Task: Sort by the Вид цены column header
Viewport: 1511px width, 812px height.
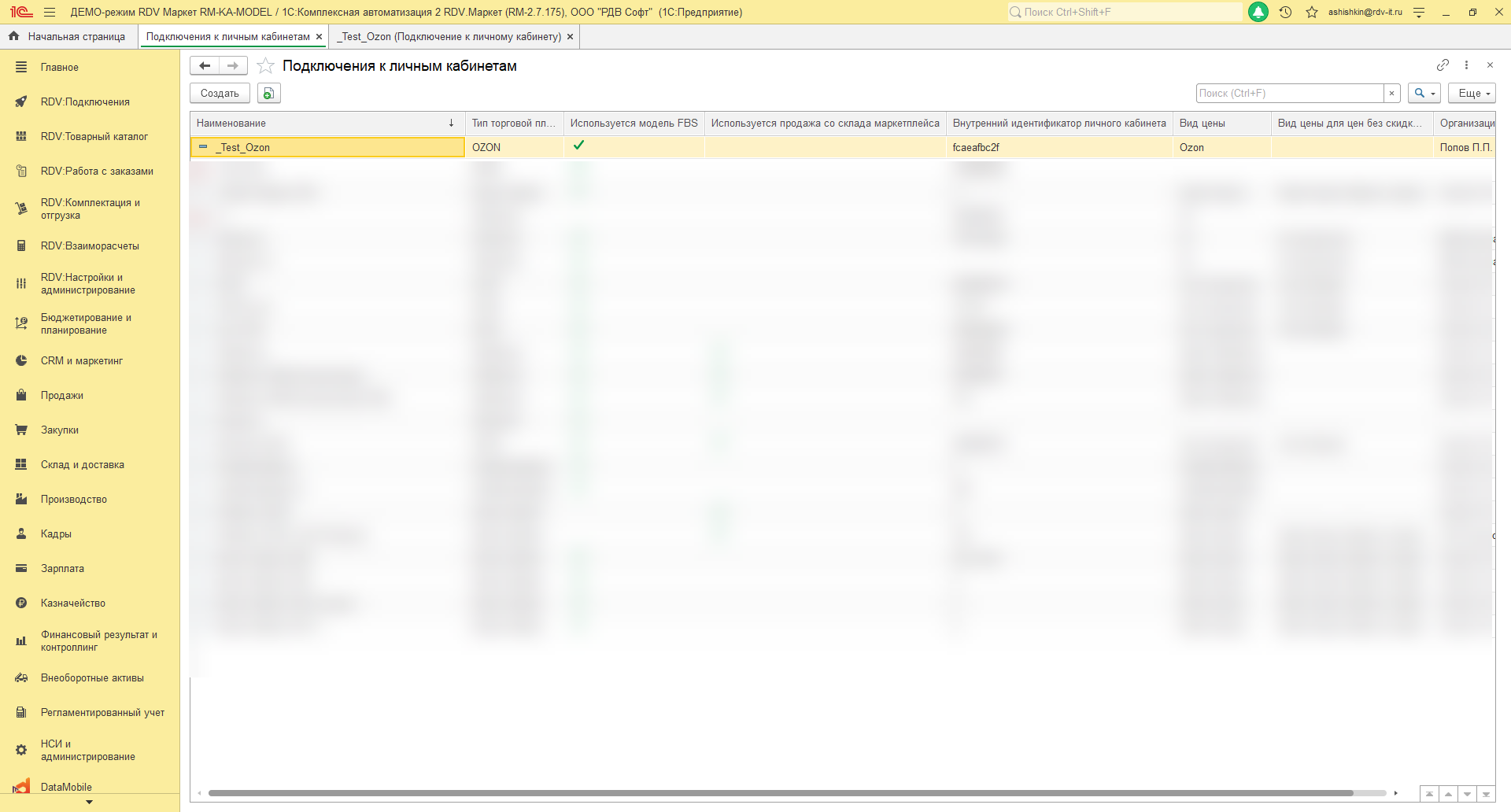Action: tap(1221, 124)
